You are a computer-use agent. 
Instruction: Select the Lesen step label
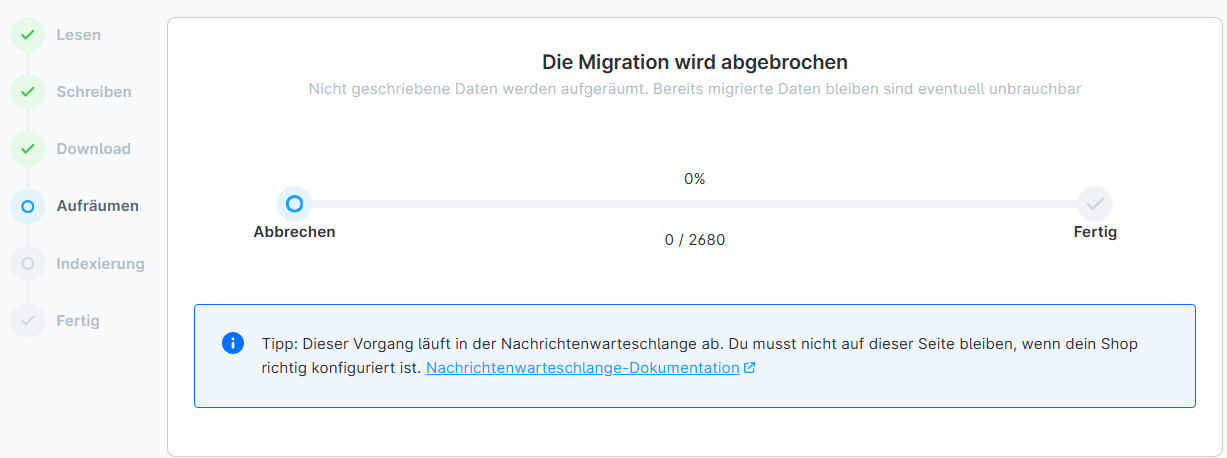coord(78,35)
